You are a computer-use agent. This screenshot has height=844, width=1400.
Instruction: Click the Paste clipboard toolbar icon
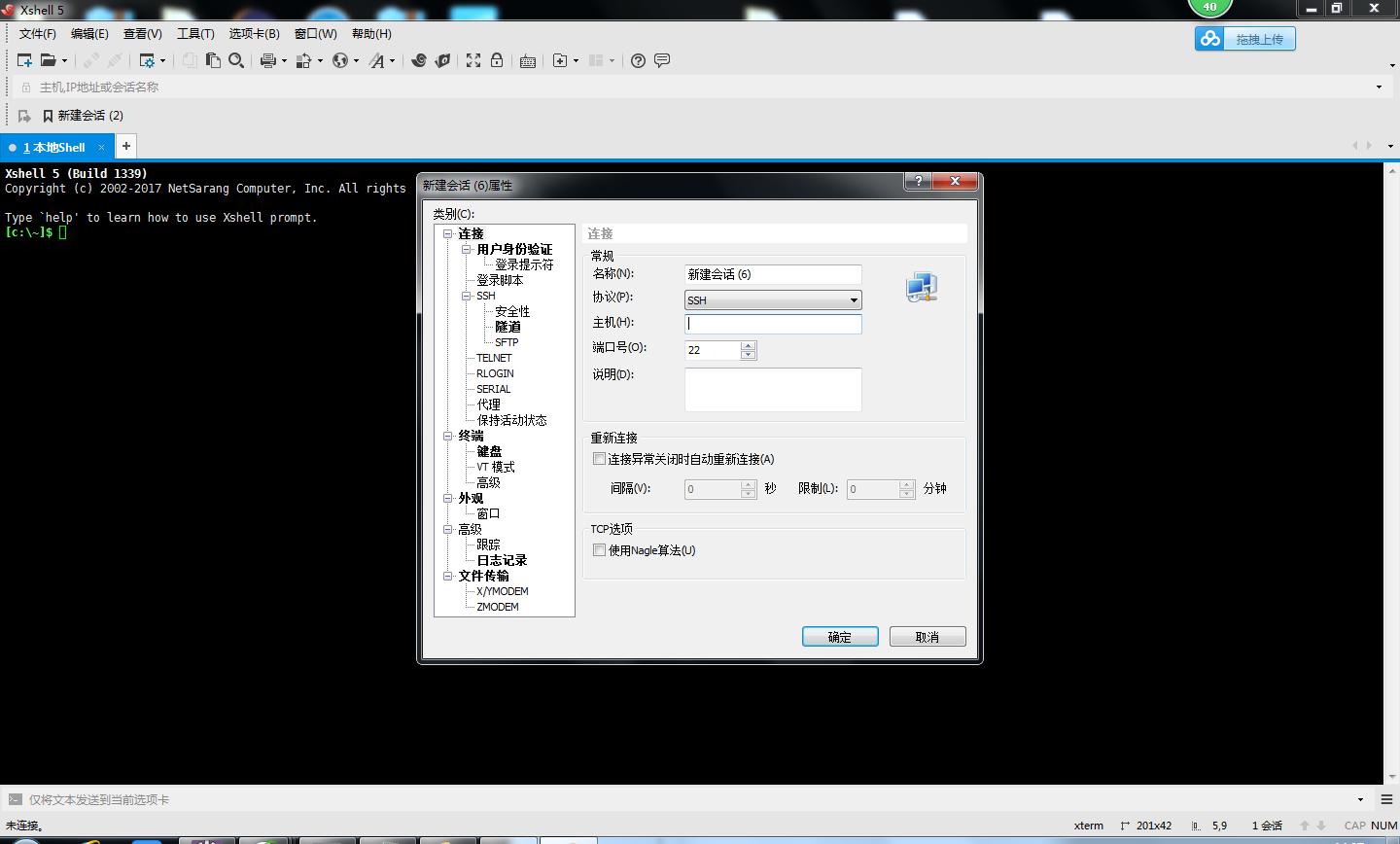(x=213, y=60)
